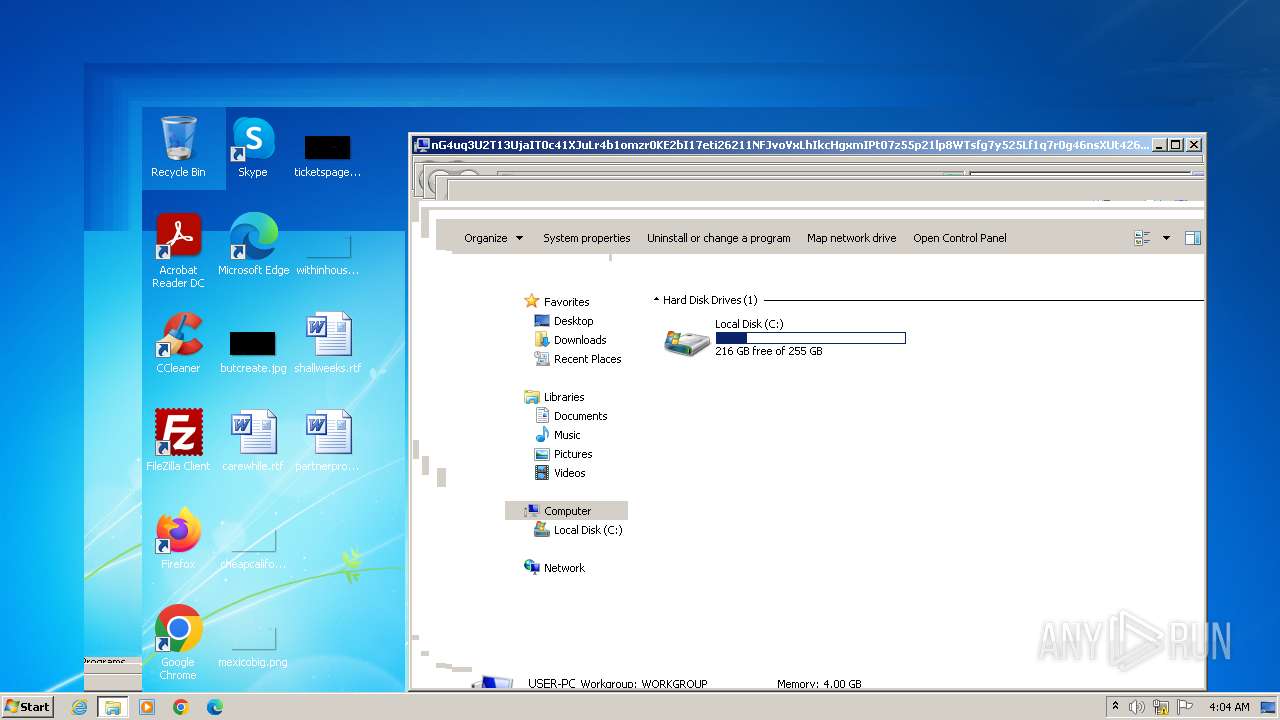This screenshot has height=720, width=1280.
Task: Click the network status tray icon
Action: pos(1161,707)
